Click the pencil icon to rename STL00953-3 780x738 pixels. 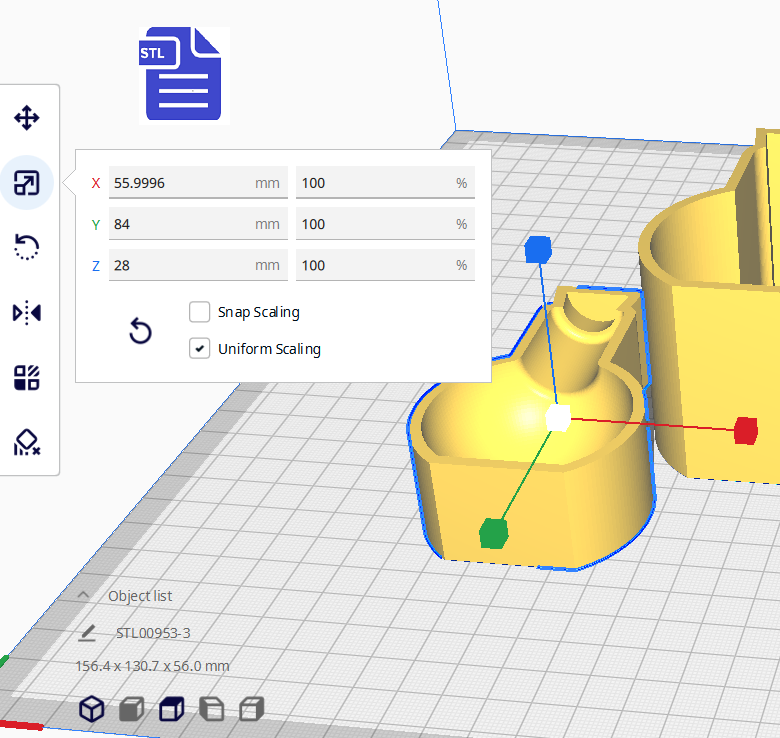click(88, 633)
